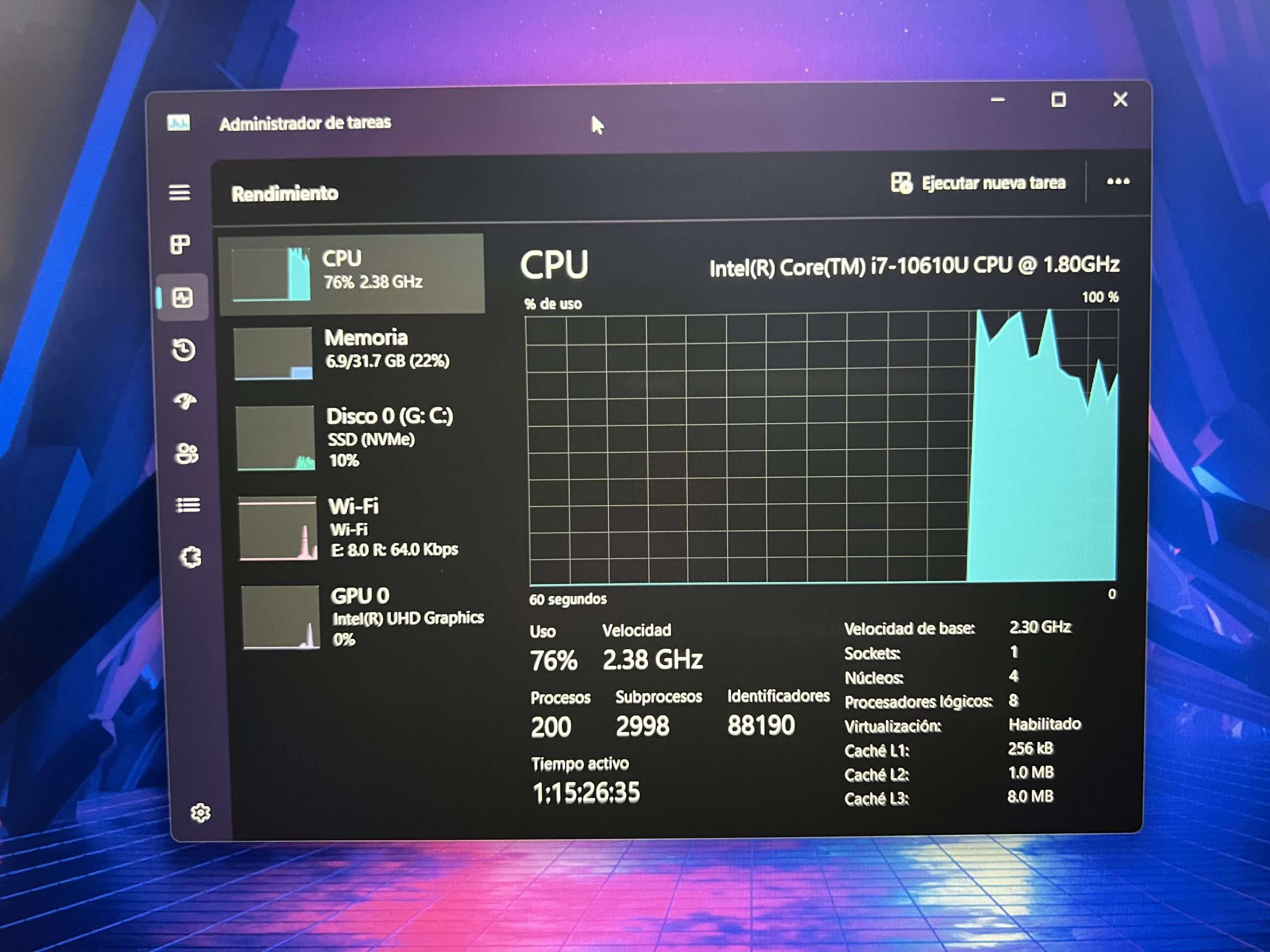The height and width of the screenshot is (952, 1270).
Task: Click the Subprocesos value 2998
Action: pos(642,726)
